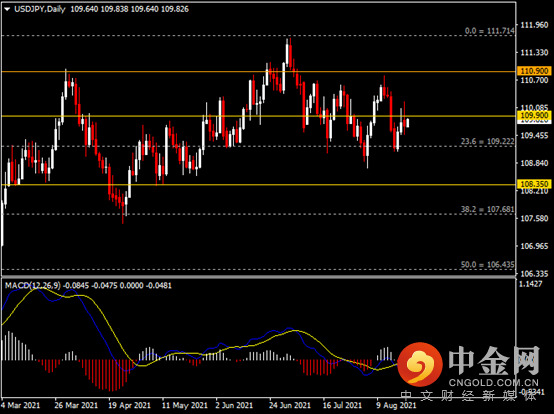This screenshot has width=554, height=414.
Task: Click the MACD(12,26,9) indicator label
Action: point(33,285)
